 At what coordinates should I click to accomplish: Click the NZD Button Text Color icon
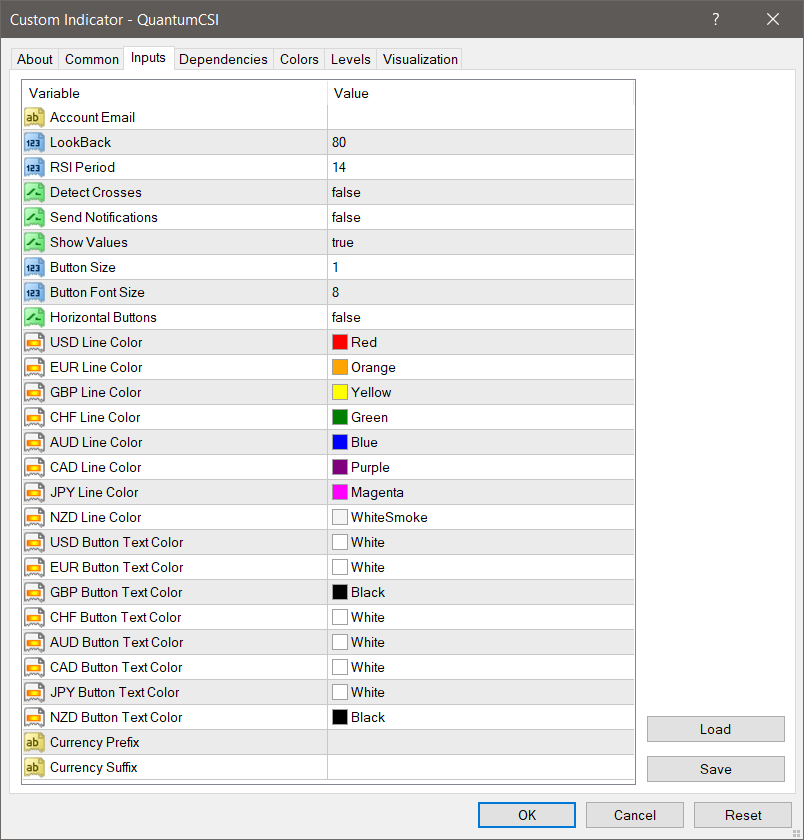34,718
